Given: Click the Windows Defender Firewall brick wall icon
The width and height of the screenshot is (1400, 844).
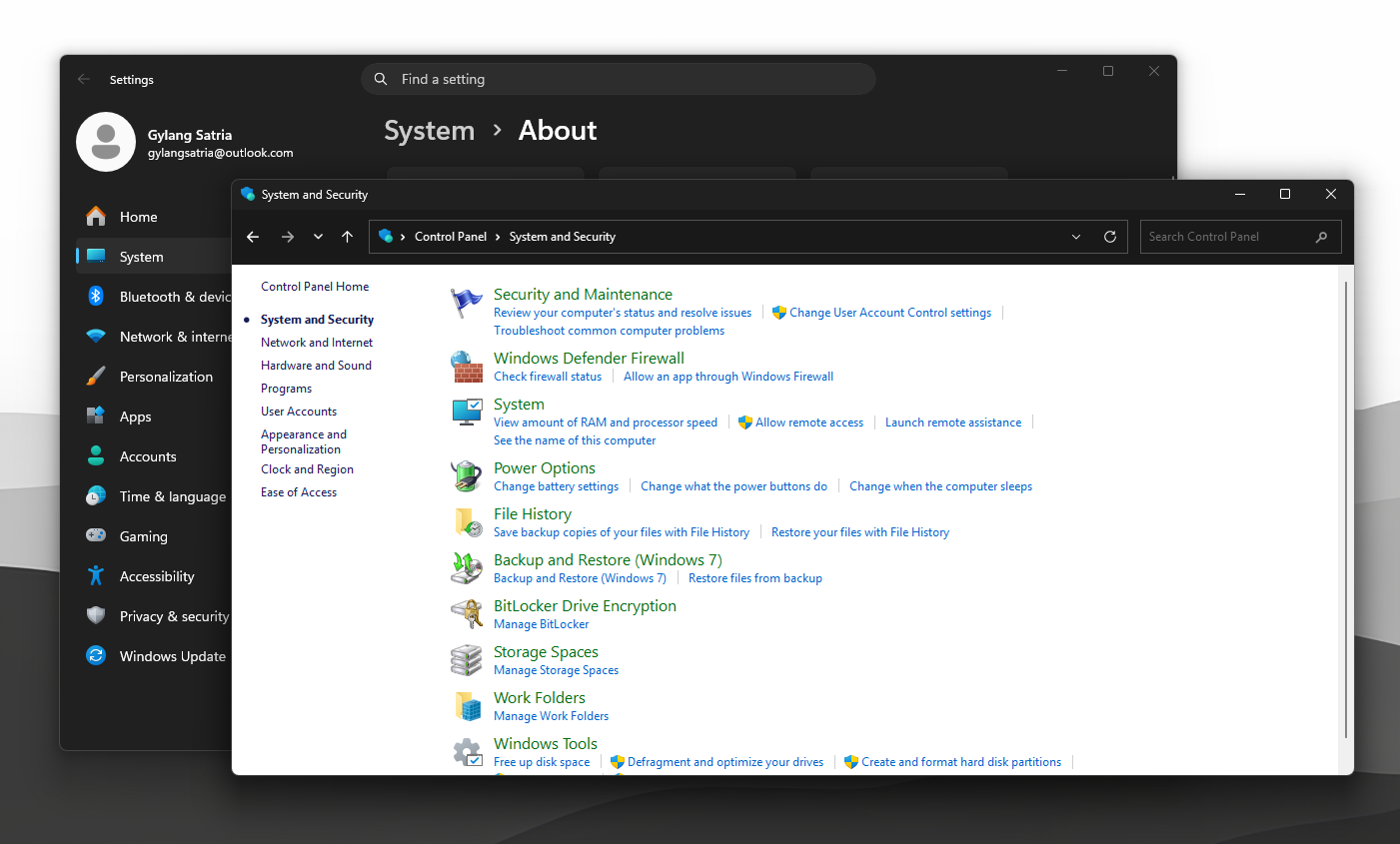Looking at the screenshot, I should 467,367.
